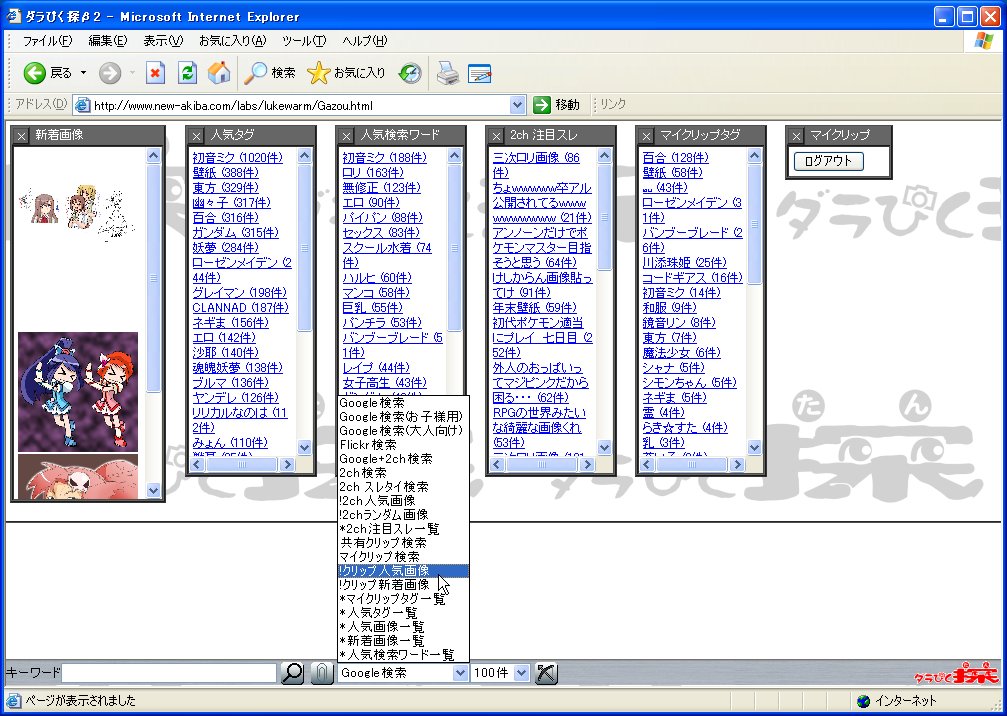1007x716 pixels.
Task: Open the Google検索 search type combo box
Action: [403, 673]
